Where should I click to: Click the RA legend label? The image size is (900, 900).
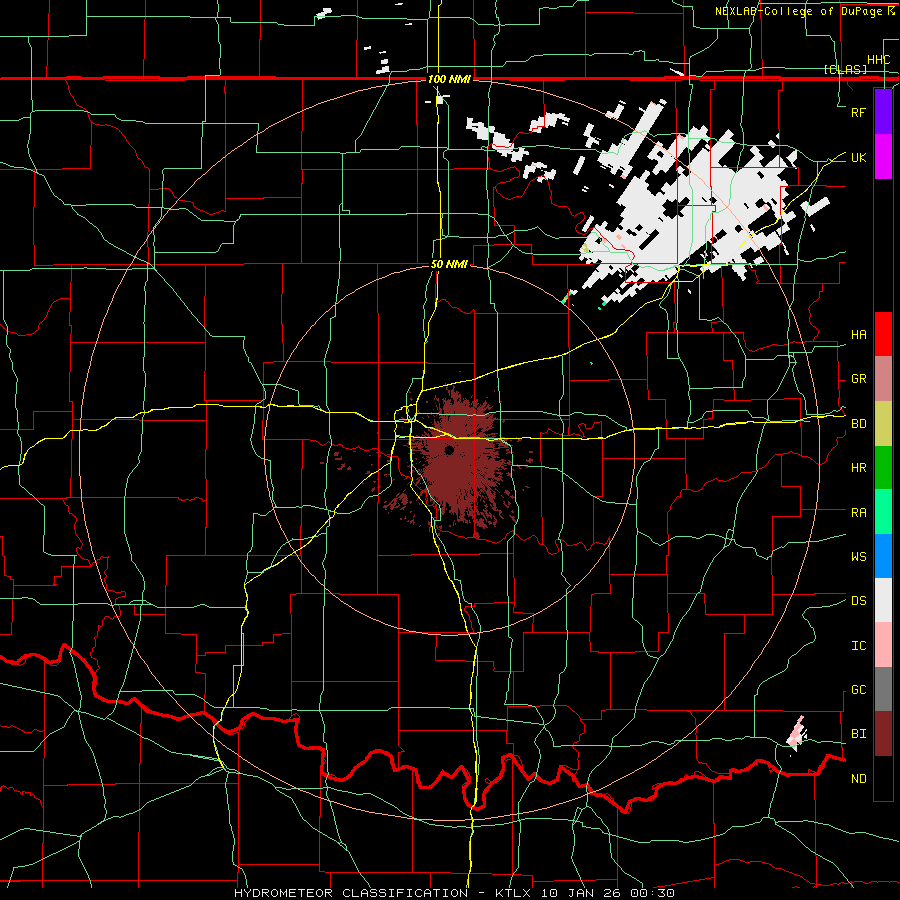858,512
